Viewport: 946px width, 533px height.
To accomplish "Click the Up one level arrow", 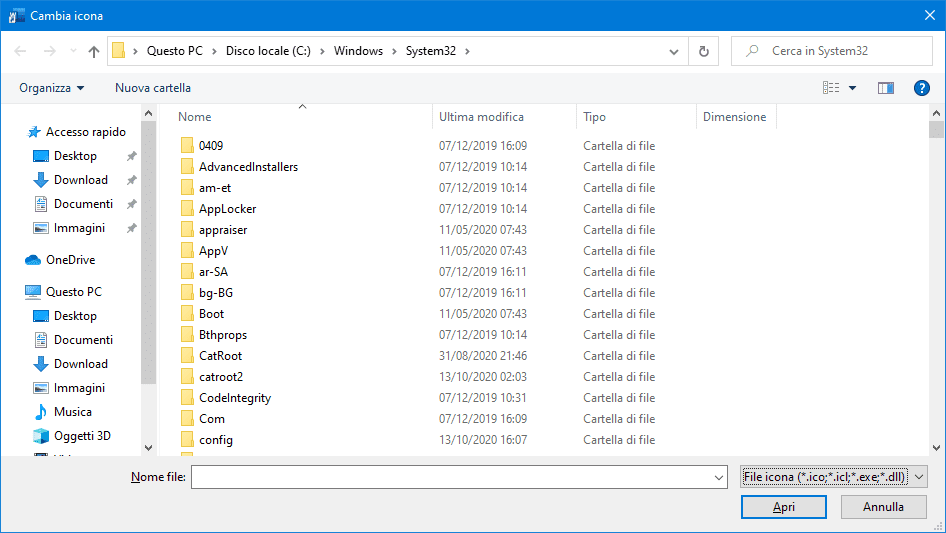I will pos(94,51).
